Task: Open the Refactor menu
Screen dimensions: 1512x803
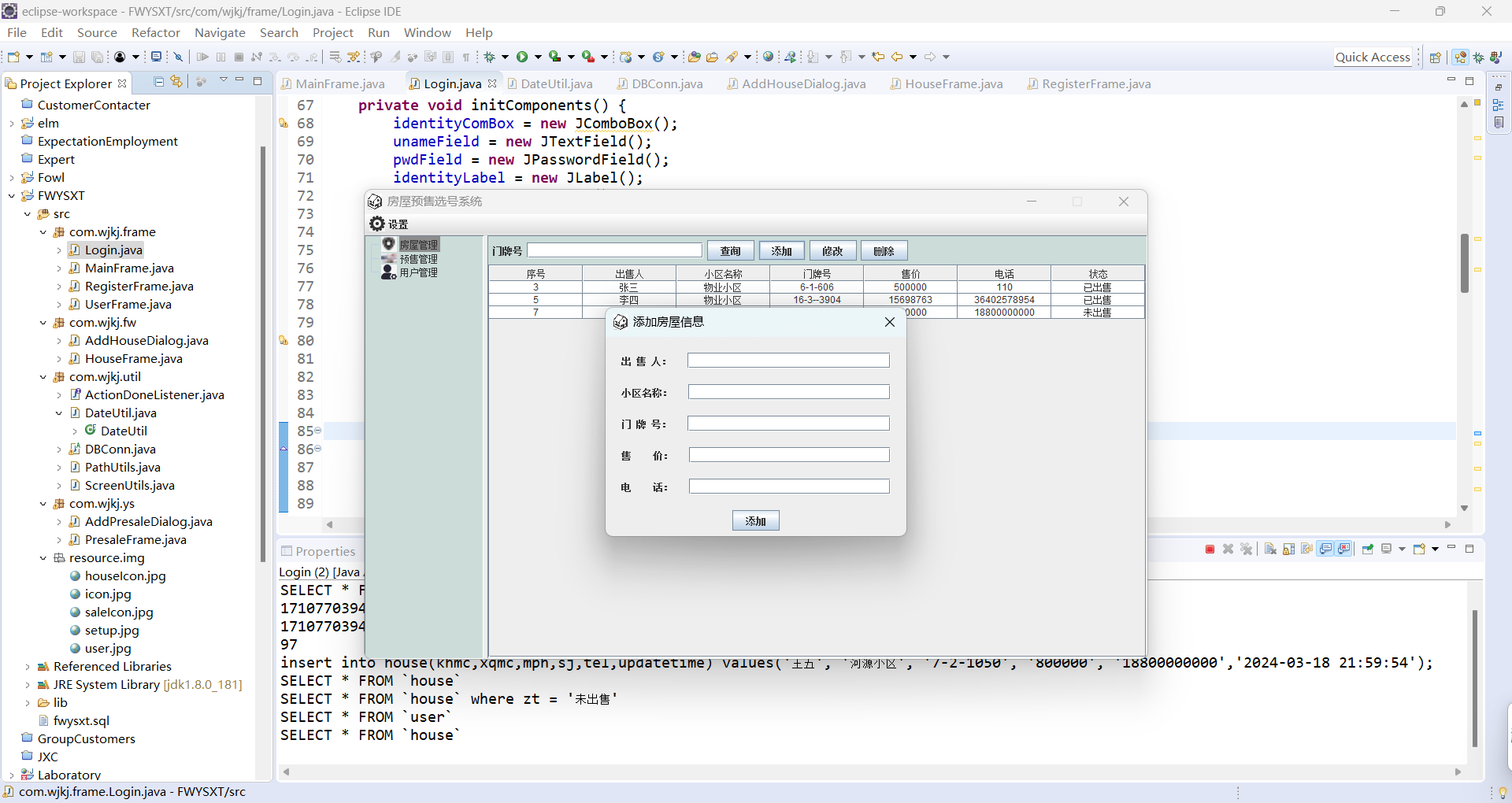Action: pyautogui.click(x=155, y=32)
